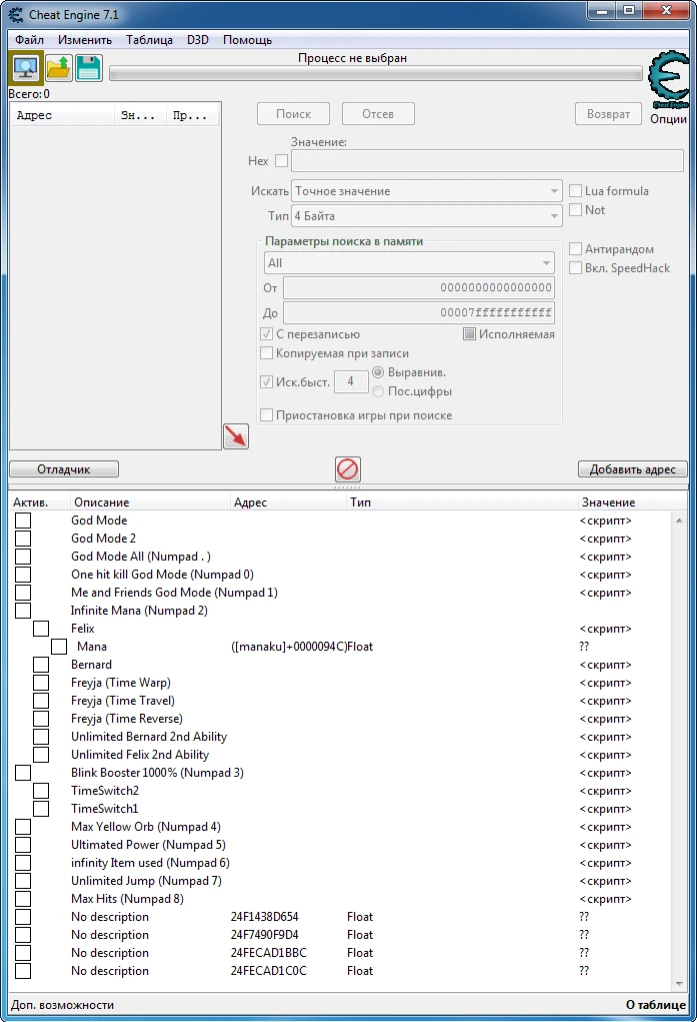This screenshot has width=697, height=1022.
Task: Select the Выравнив. radio button
Action: point(378,372)
